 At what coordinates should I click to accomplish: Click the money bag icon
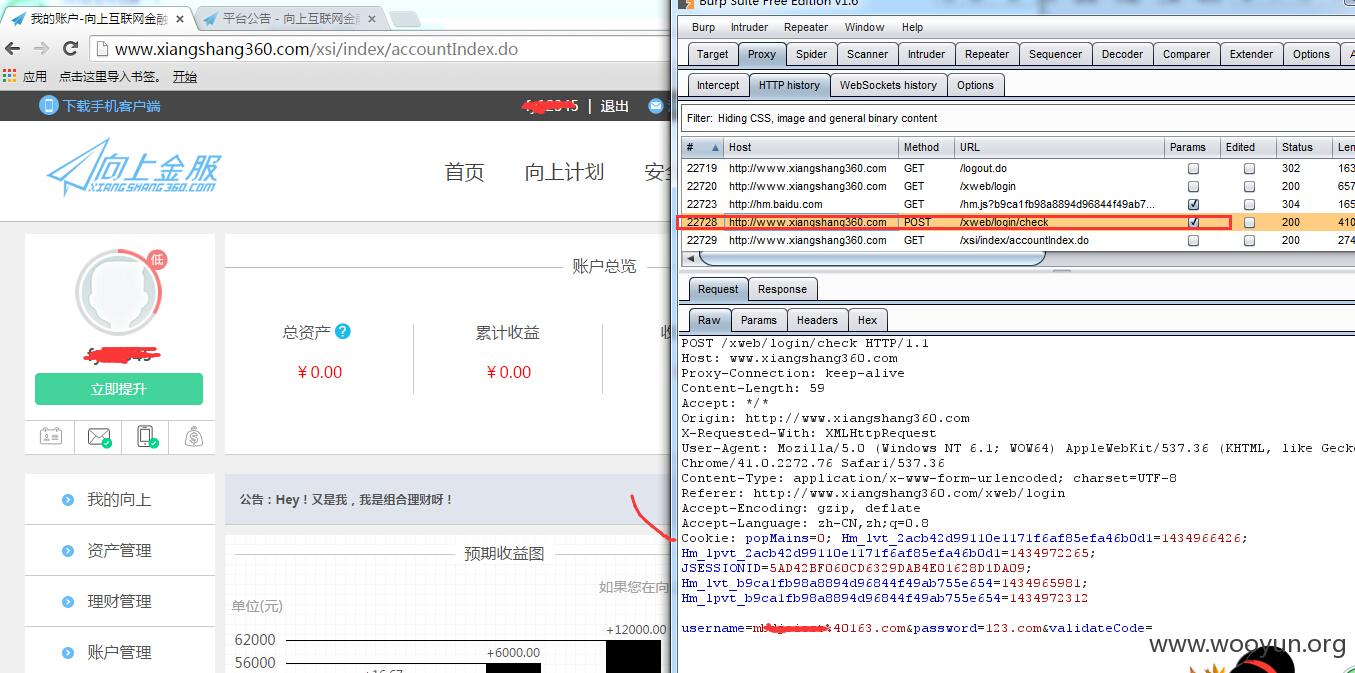[x=193, y=436]
